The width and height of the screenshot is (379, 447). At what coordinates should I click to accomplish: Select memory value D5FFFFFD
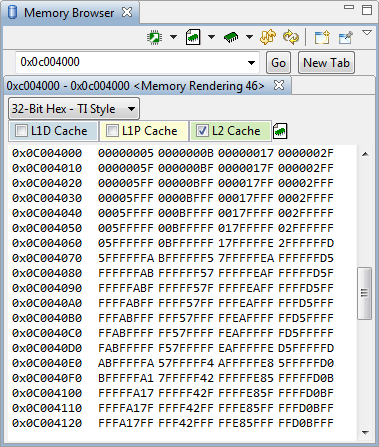306,348
